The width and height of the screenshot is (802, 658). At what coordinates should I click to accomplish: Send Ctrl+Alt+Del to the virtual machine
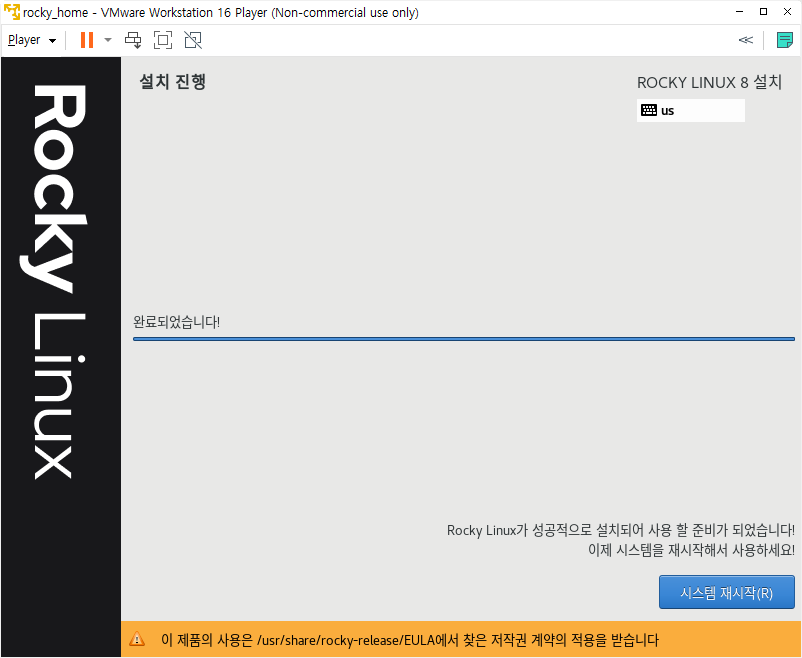[133, 40]
